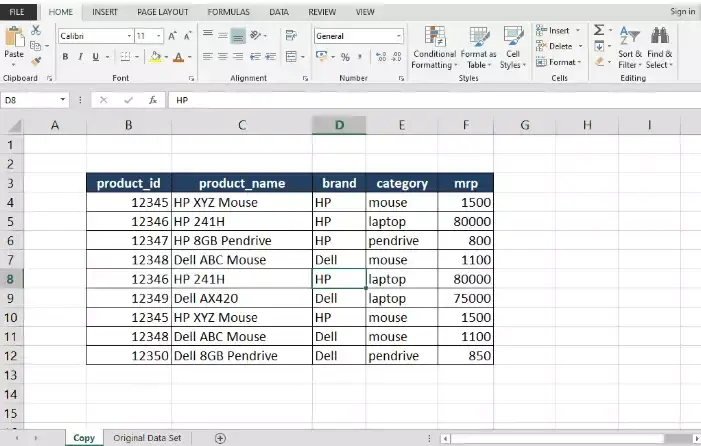Viewport: 701px width, 446px height.
Task: Select cell containing Dell AX420
Action: (242, 298)
